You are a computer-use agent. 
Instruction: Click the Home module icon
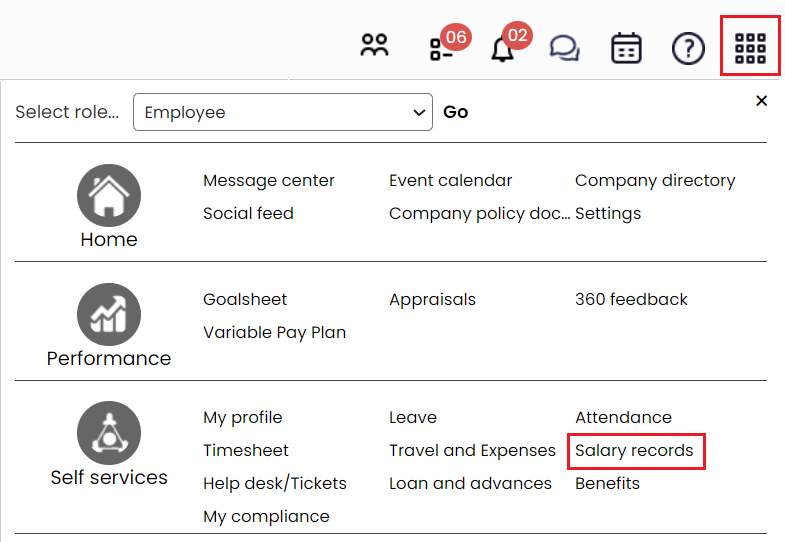click(x=109, y=196)
